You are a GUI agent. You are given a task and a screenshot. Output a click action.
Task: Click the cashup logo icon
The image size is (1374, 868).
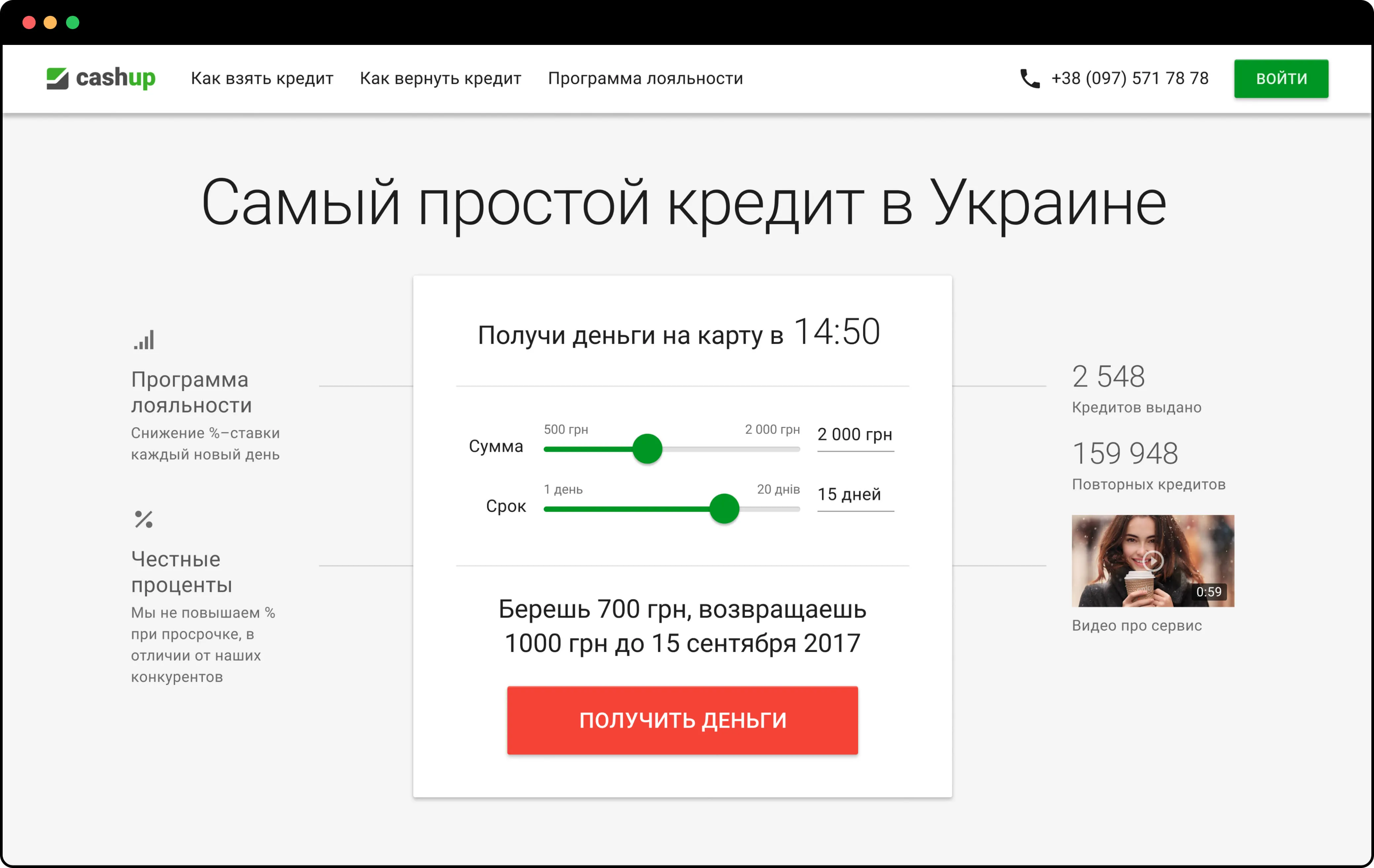[57, 78]
